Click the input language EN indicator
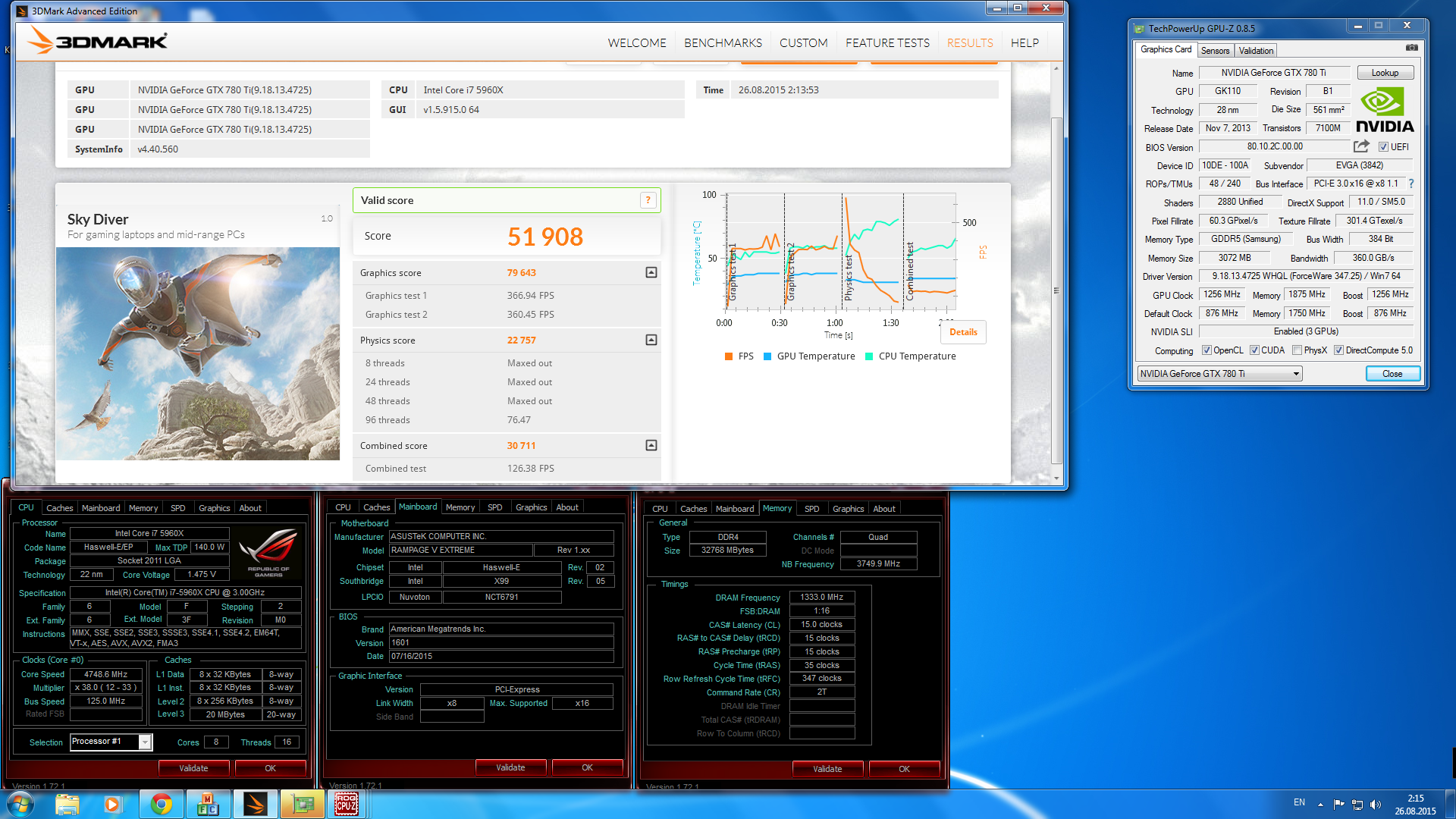 pos(1299,802)
